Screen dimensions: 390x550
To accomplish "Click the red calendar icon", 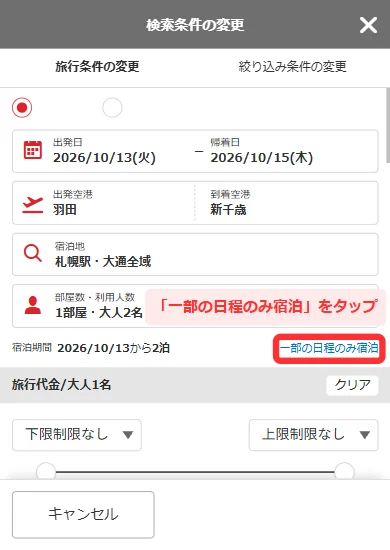I will point(33,150).
